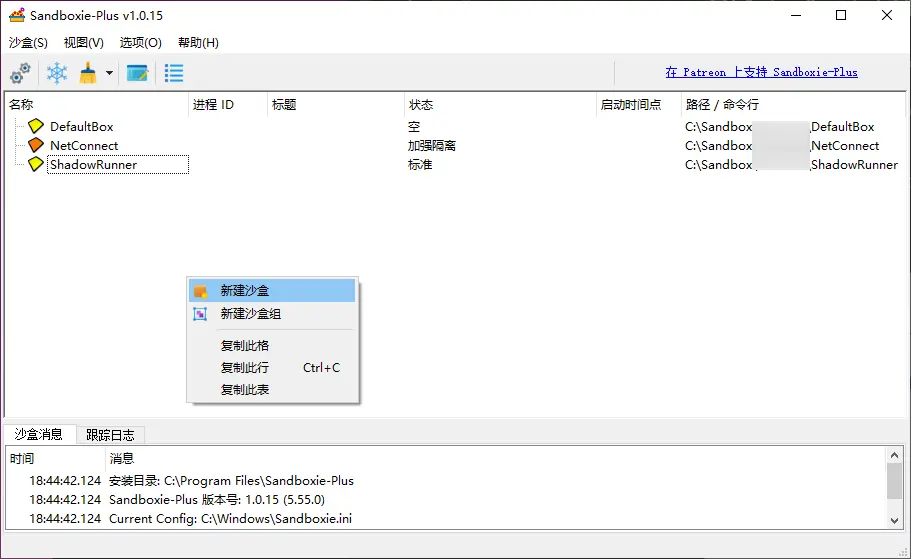The height and width of the screenshot is (559, 911).
Task: Open the Patreon support link
Action: click(761, 72)
